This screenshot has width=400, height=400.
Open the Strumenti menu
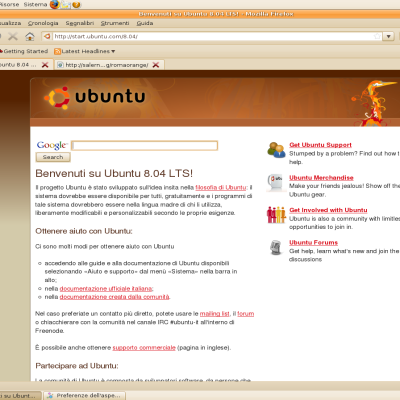115,23
